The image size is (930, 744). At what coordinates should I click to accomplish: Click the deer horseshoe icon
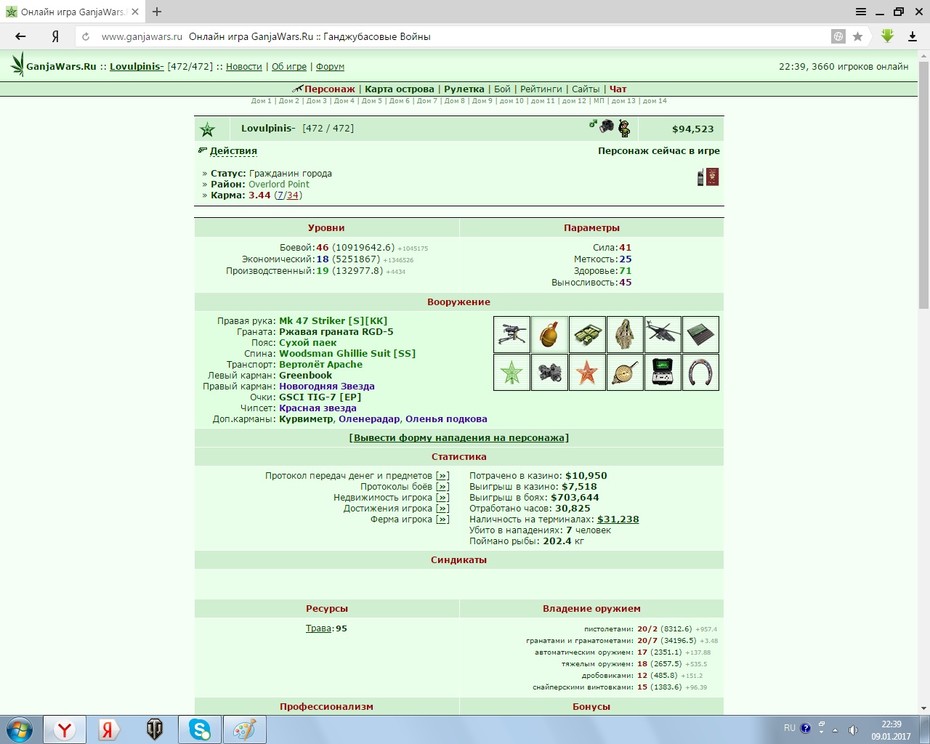pyautogui.click(x=700, y=373)
